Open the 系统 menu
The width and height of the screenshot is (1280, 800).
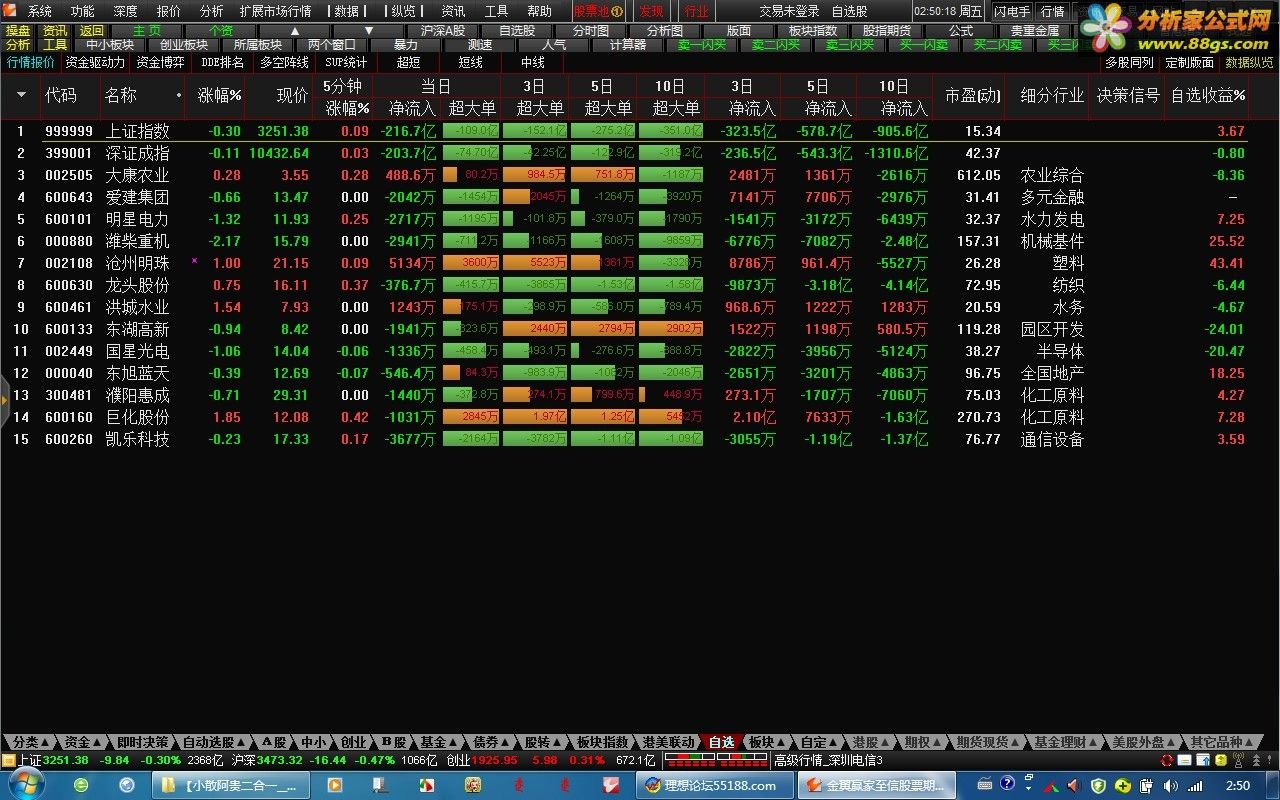[x=39, y=11]
